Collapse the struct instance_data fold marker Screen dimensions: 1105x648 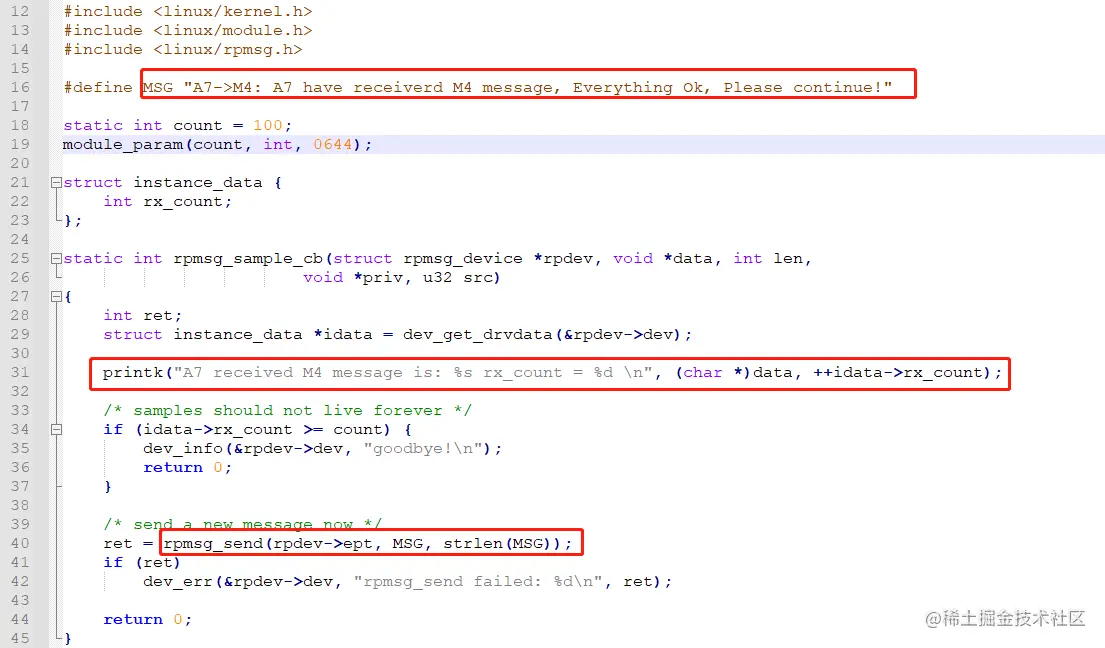point(56,182)
